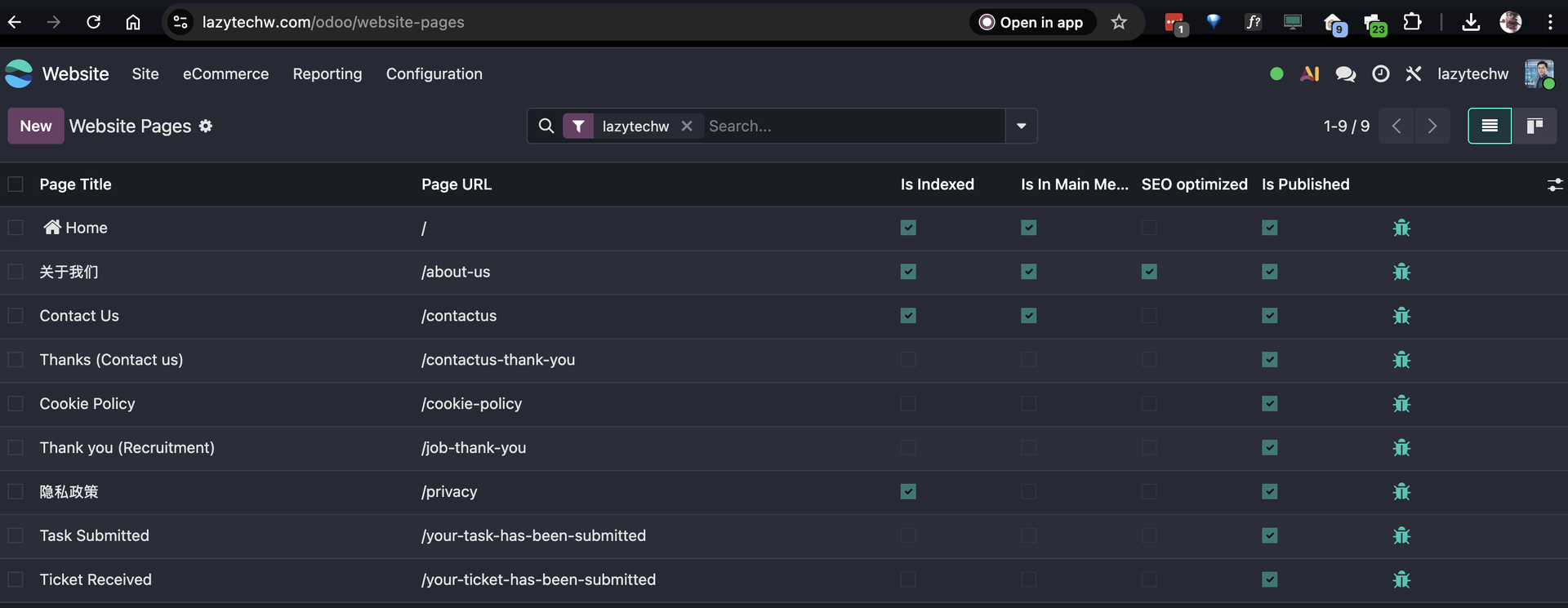Open the AI assistant icon in navbar
1568x608 pixels.
click(1310, 73)
